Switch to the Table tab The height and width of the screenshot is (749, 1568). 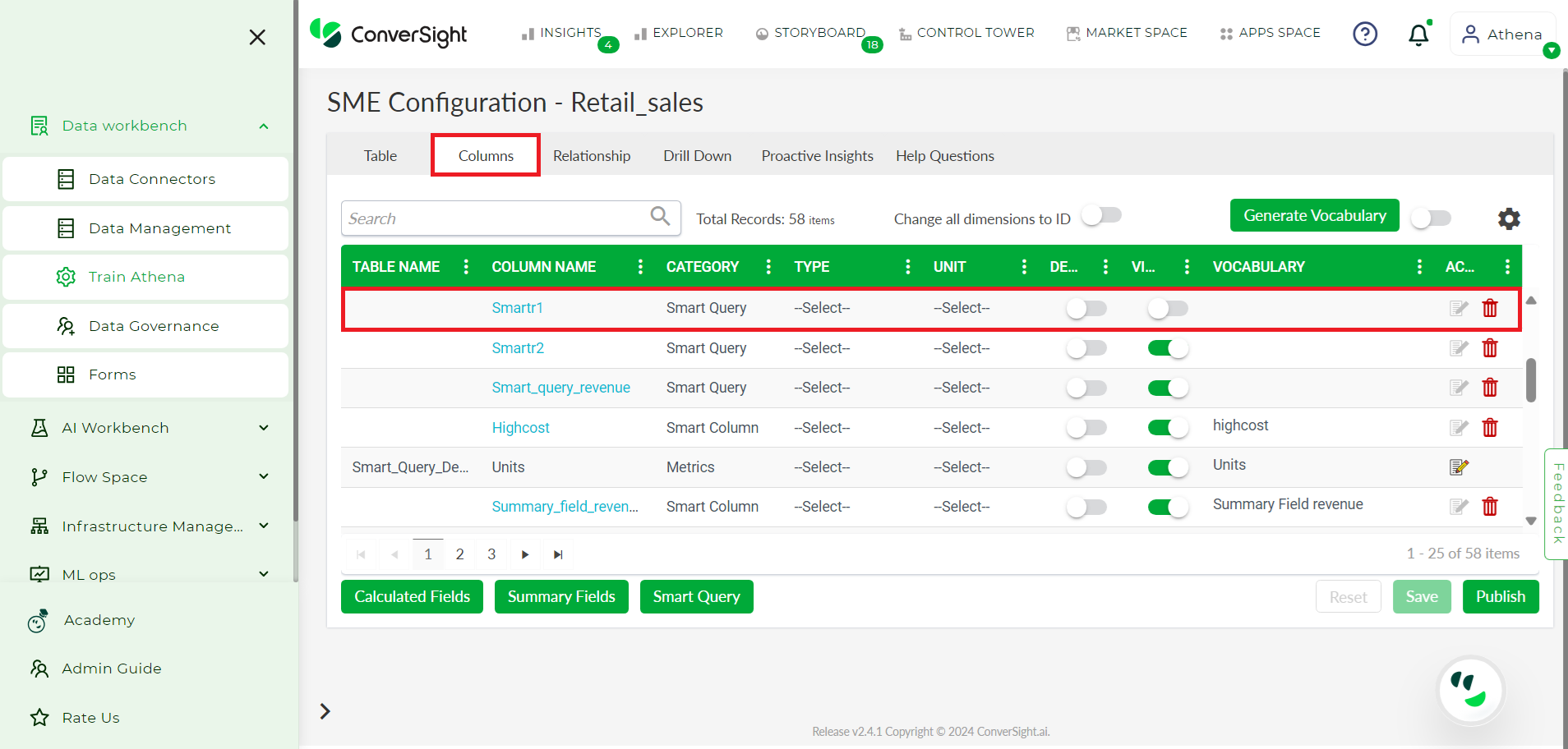click(380, 155)
